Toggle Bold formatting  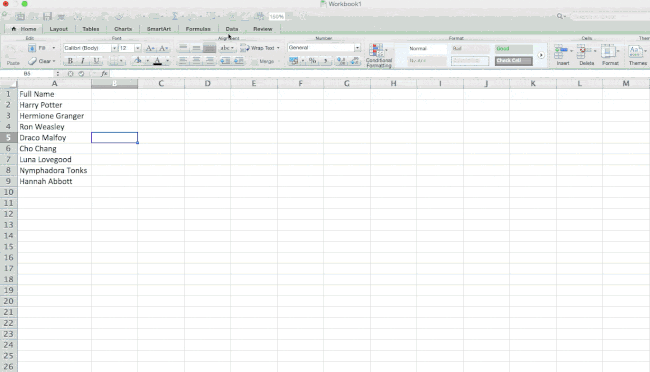click(x=70, y=61)
